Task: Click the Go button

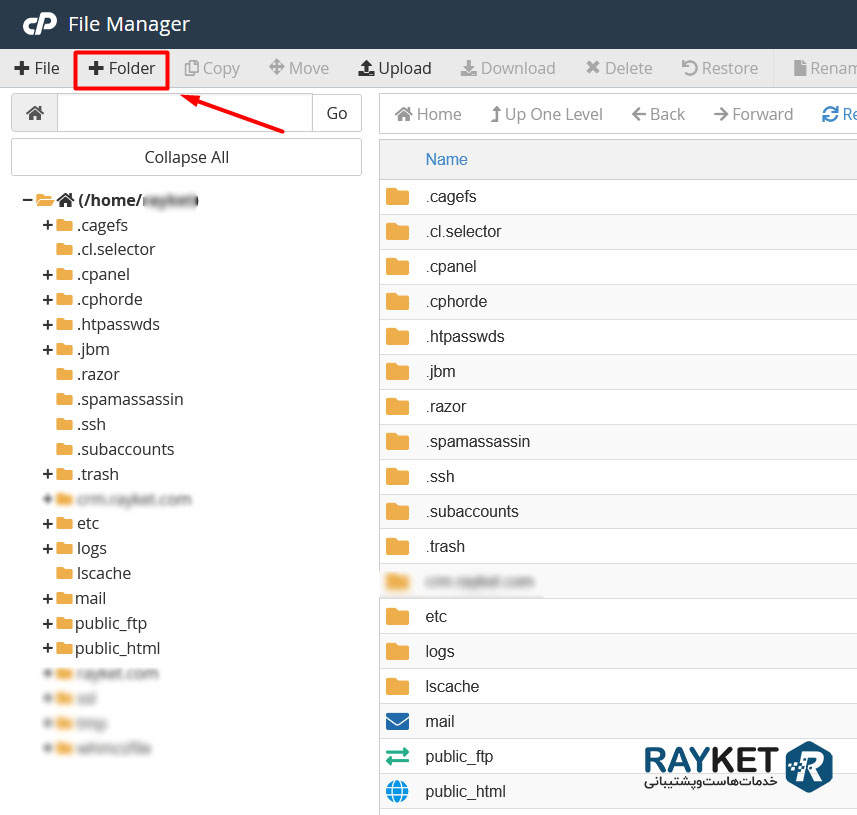Action: (x=336, y=114)
